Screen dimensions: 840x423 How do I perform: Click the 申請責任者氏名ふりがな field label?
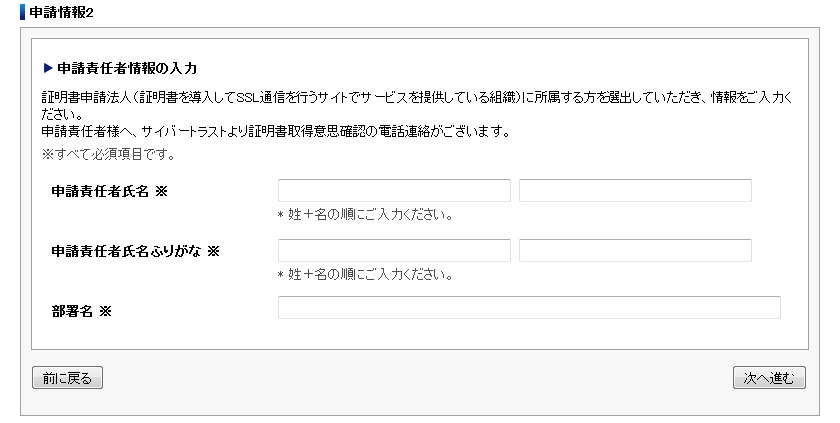126,251
